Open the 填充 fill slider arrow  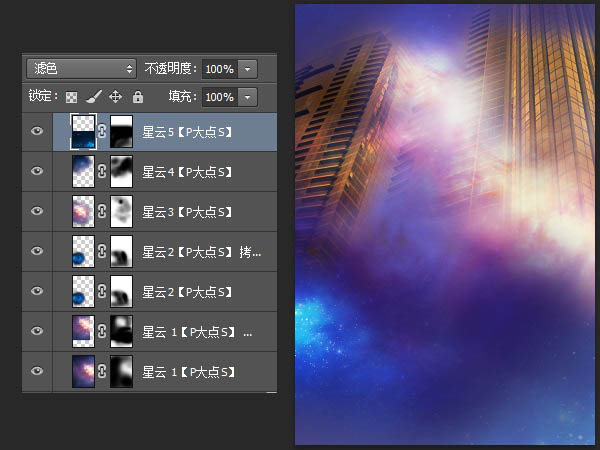pyautogui.click(x=248, y=97)
